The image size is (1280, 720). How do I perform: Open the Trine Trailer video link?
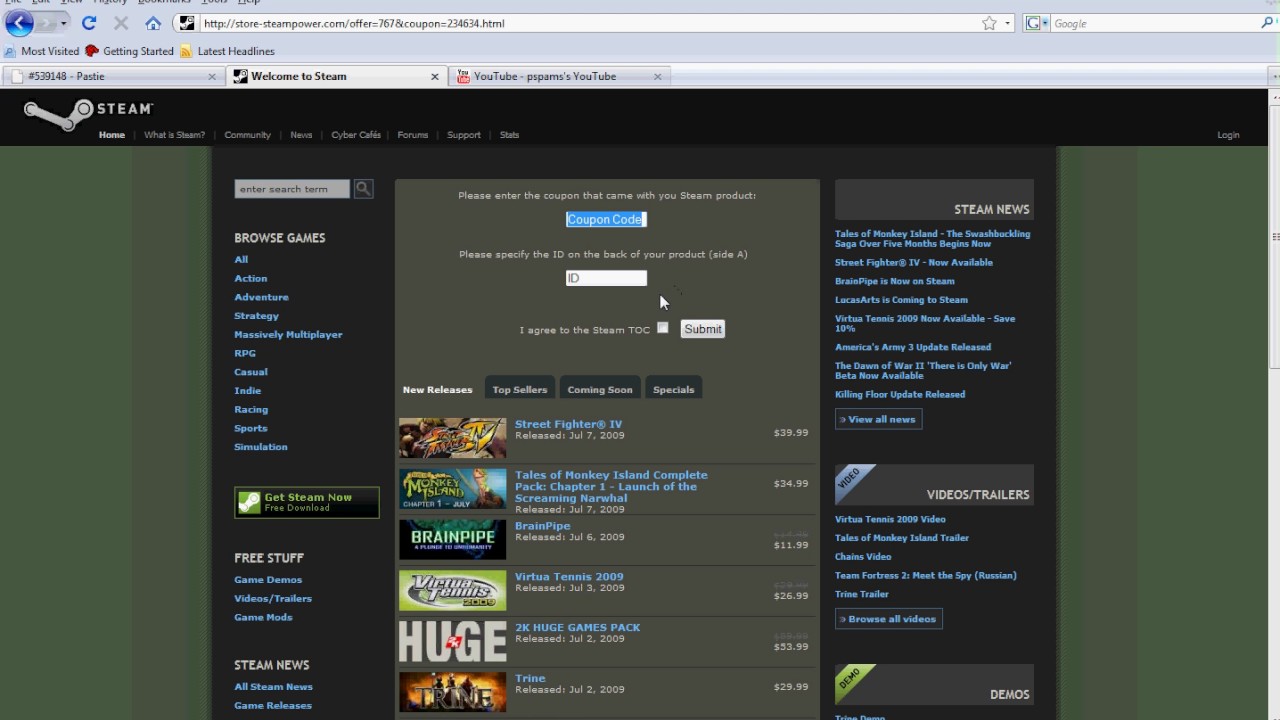[x=861, y=594]
